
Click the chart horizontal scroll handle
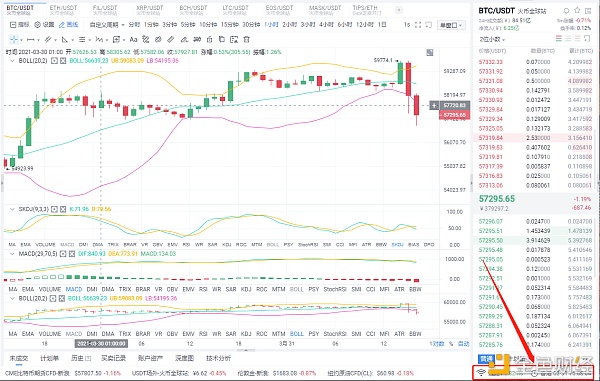click(245, 350)
